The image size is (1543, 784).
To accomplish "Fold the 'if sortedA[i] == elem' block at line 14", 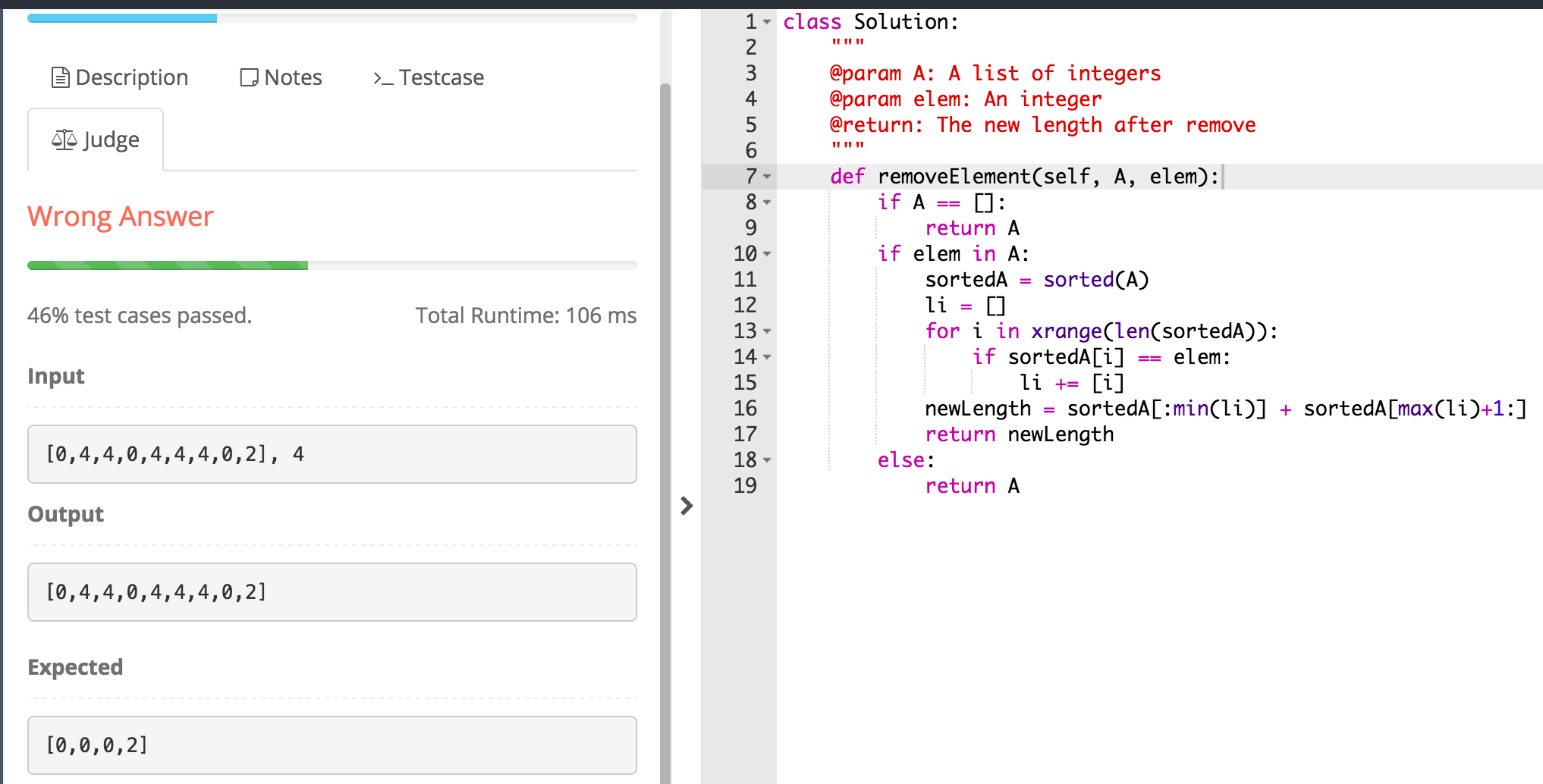I will tap(767, 357).
